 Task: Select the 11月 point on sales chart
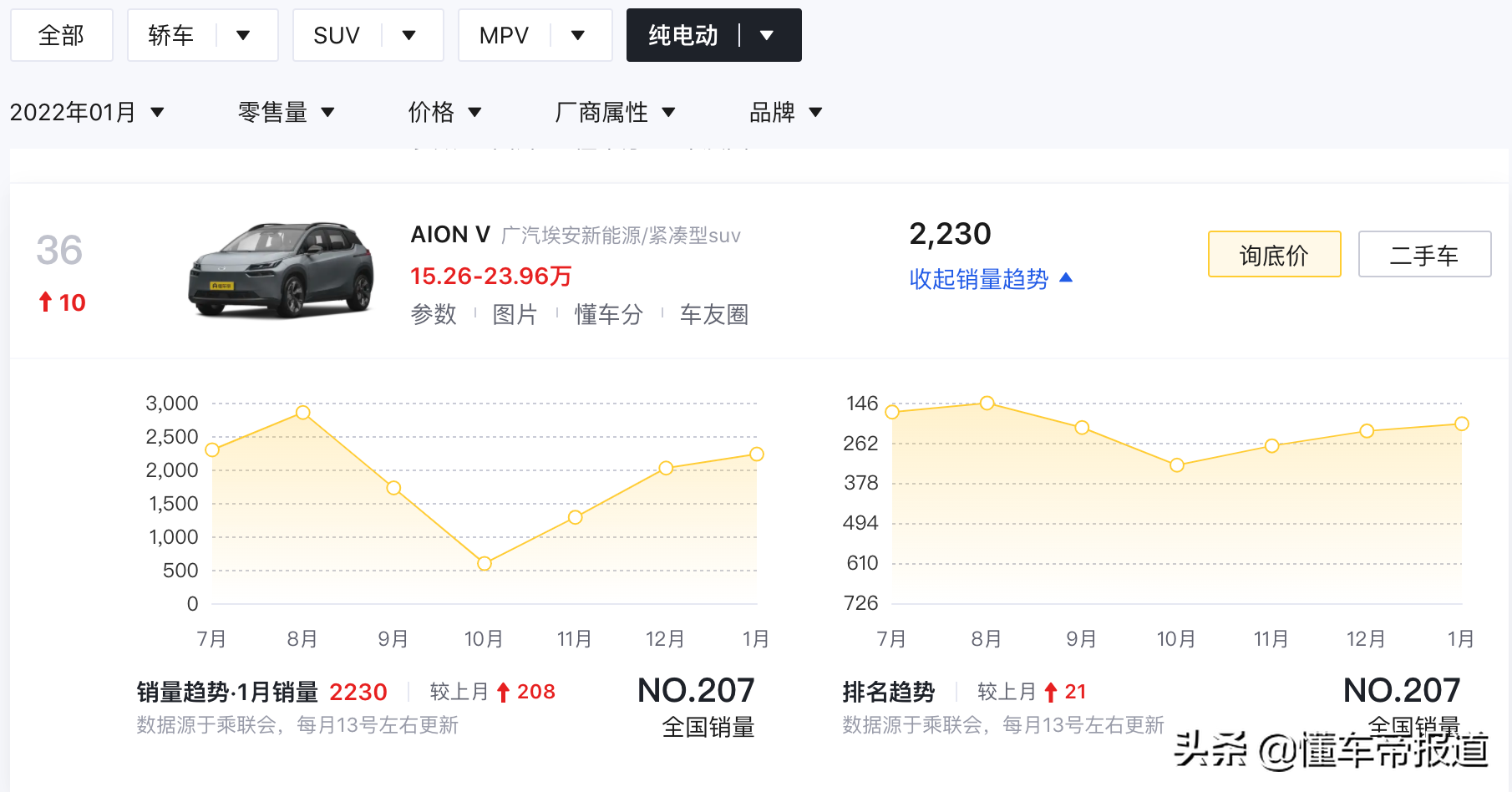(576, 517)
